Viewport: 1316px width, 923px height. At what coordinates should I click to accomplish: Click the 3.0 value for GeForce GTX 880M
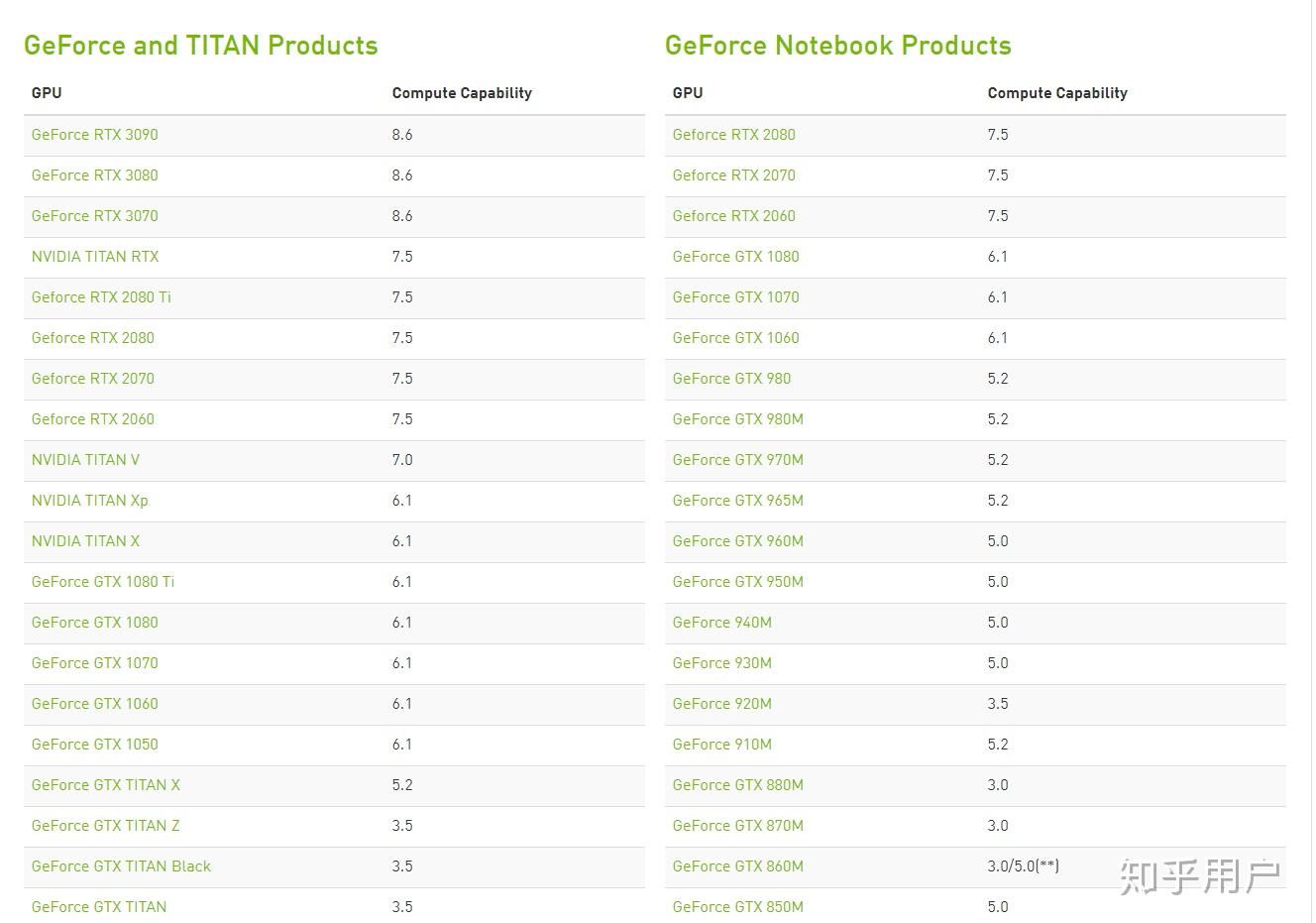[x=998, y=785]
